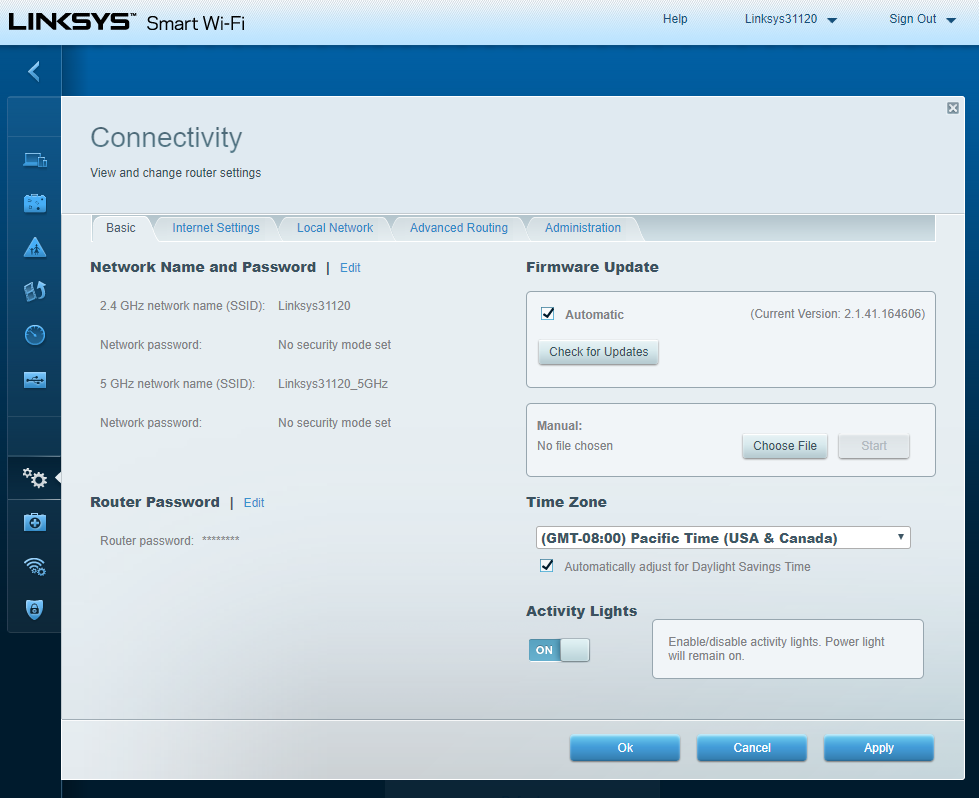Screen dimensions: 979x798
Task: Click the masked router password value
Action: point(220,539)
